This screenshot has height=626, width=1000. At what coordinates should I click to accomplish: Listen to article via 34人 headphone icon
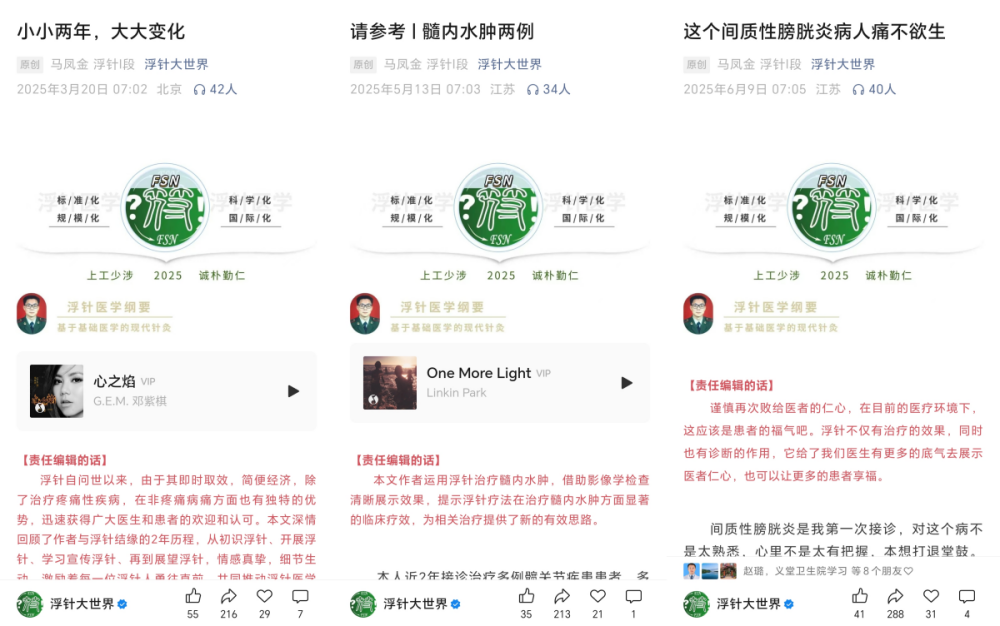pyautogui.click(x=548, y=89)
